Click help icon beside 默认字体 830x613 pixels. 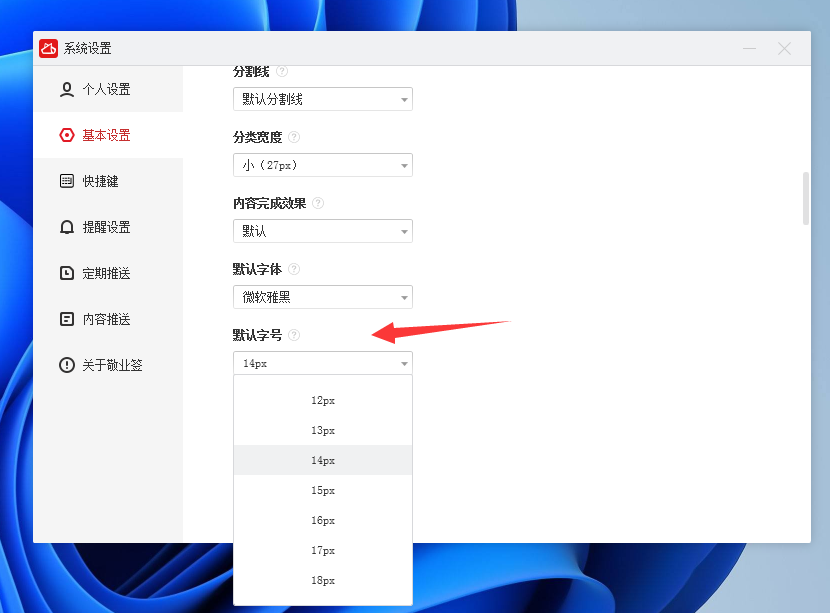[x=294, y=269]
